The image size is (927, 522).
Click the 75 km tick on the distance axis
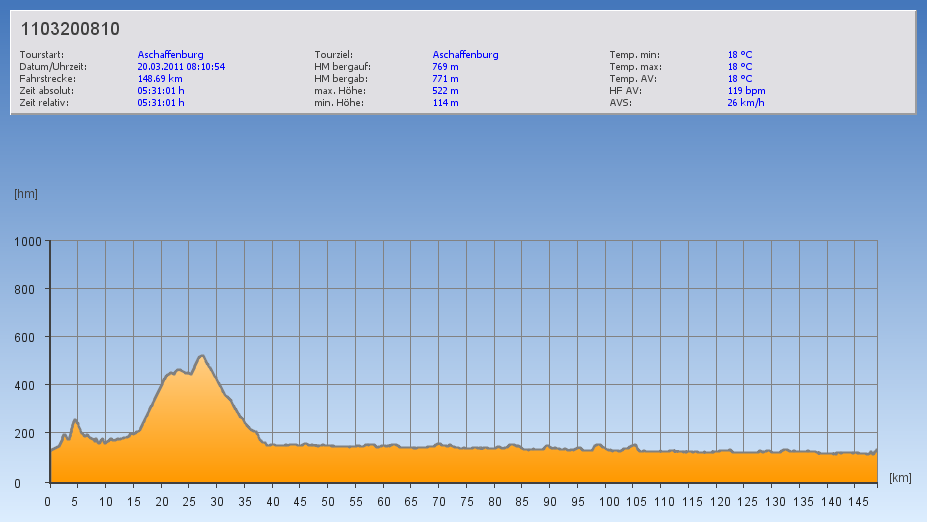click(466, 501)
